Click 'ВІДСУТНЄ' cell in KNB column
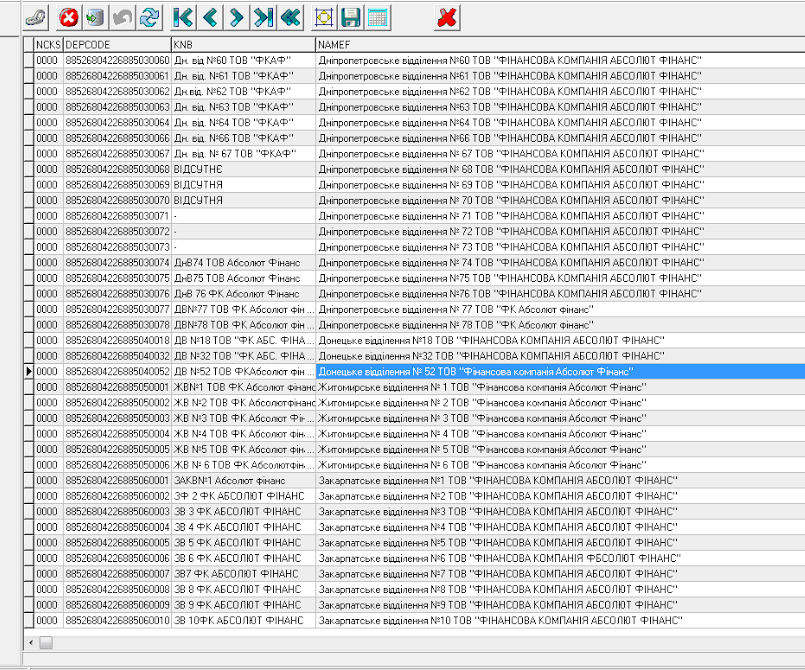The image size is (805, 670). tap(243, 169)
